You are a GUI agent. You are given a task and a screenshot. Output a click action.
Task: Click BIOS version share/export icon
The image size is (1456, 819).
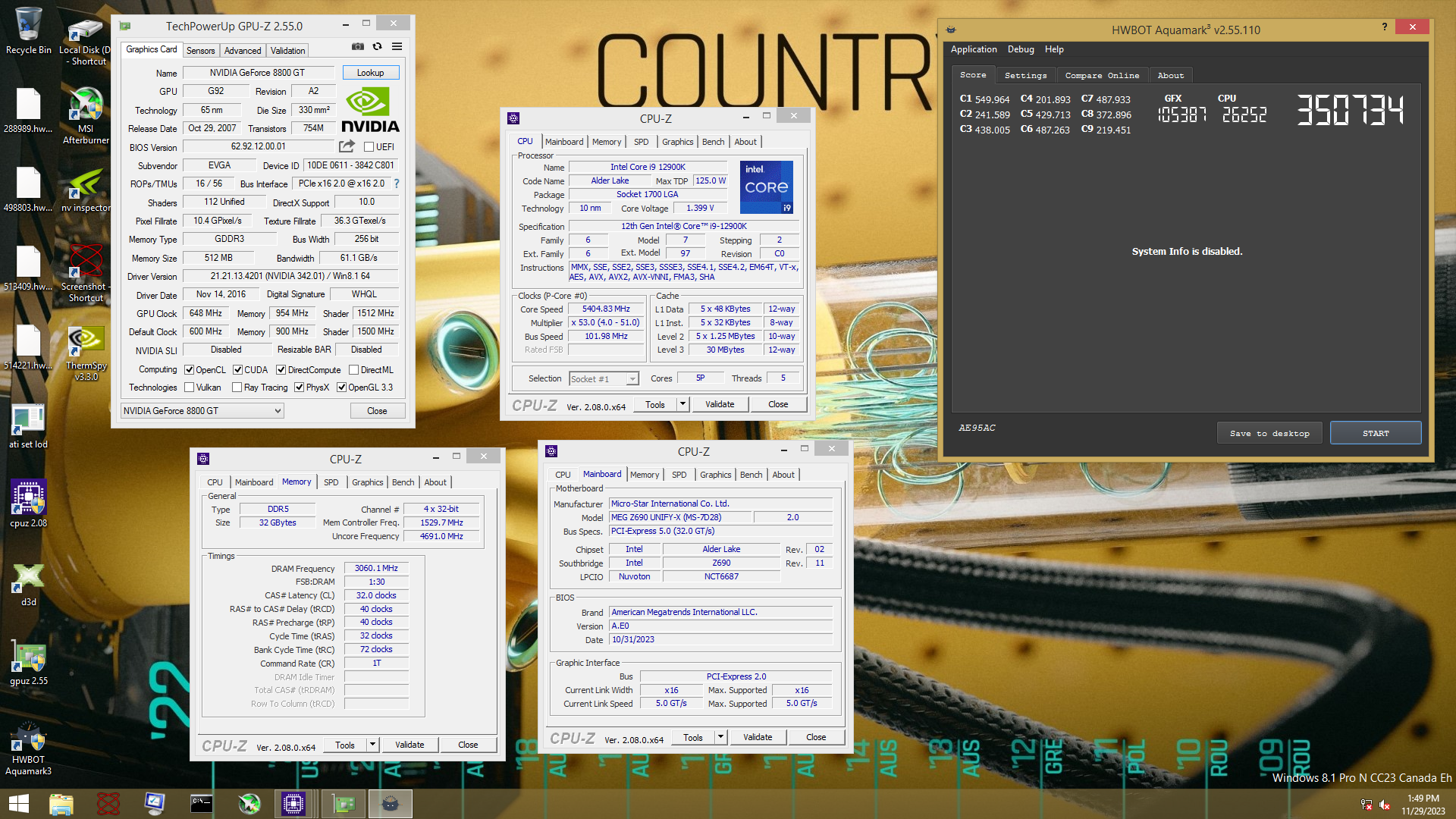[x=347, y=146]
